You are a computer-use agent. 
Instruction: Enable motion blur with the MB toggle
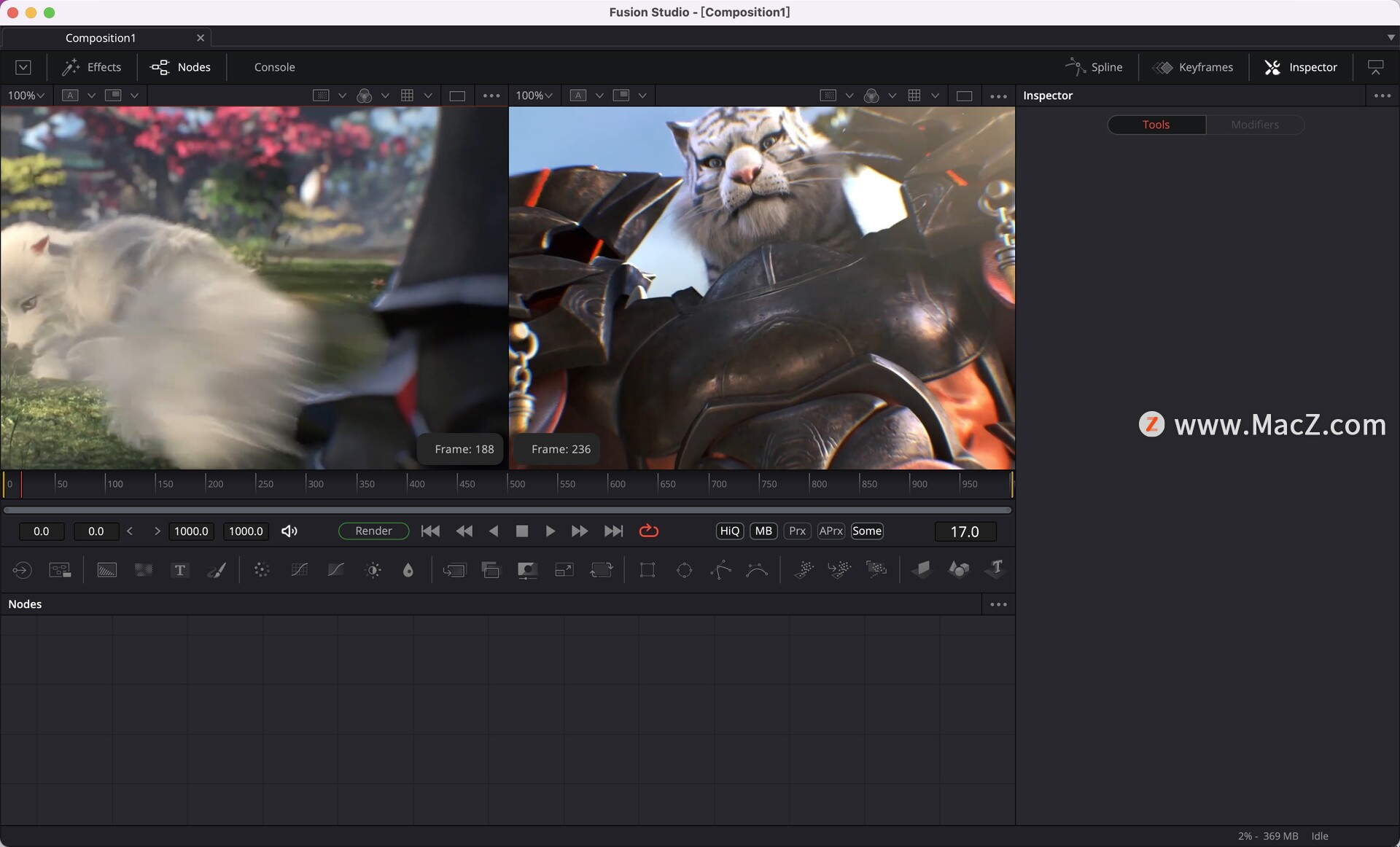coord(763,531)
